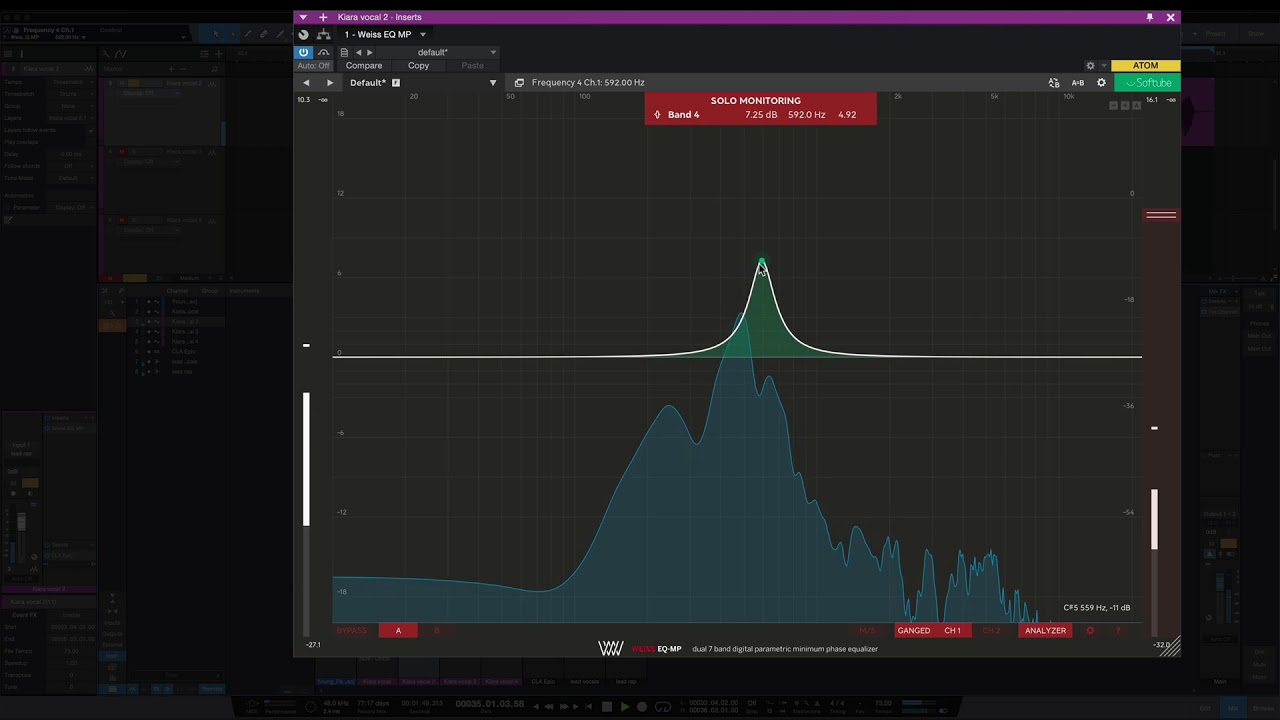1280x720 pixels.
Task: Open the control link gear icon
Action: (x=1091, y=66)
